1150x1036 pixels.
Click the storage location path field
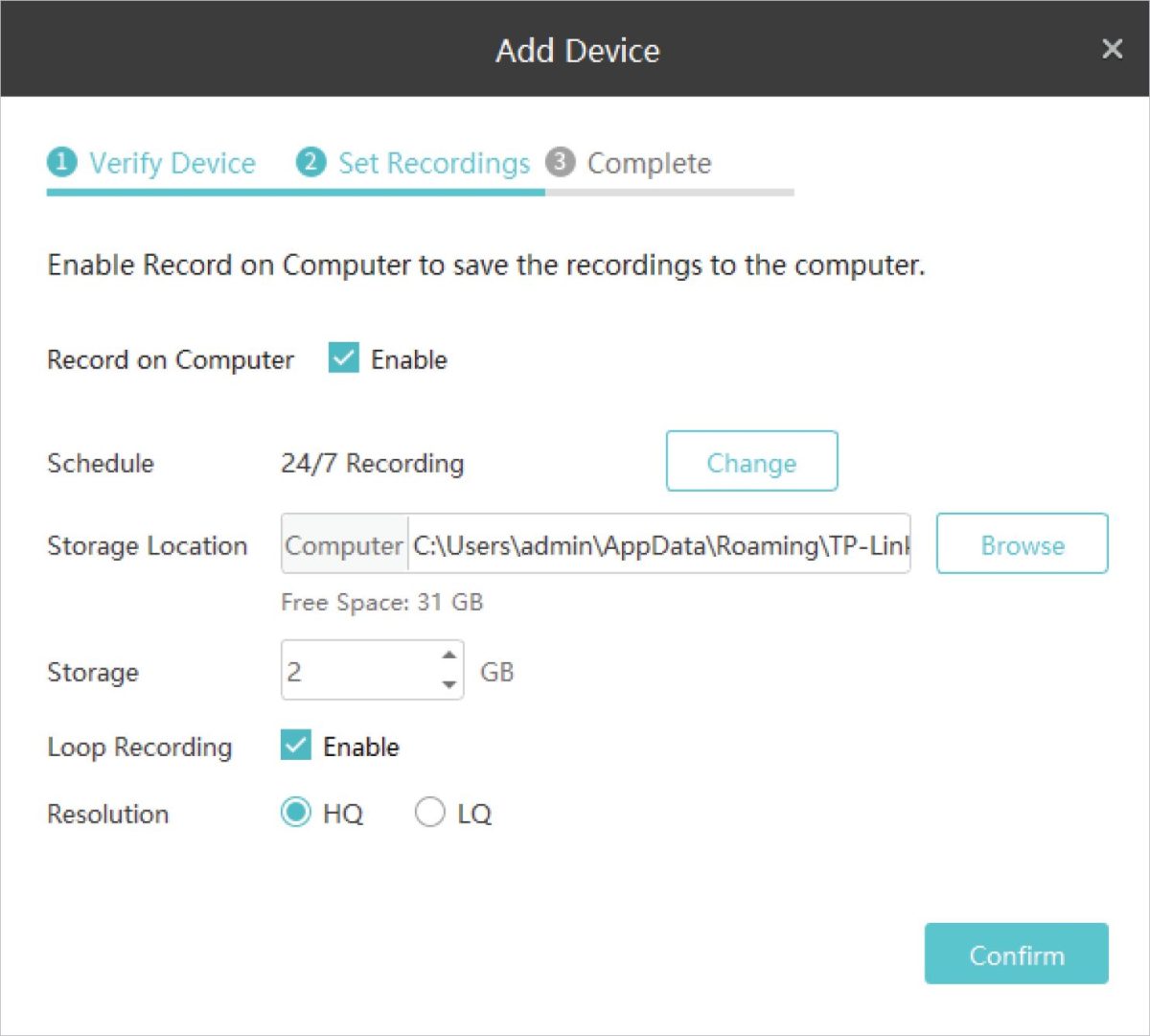pyautogui.click(x=661, y=544)
